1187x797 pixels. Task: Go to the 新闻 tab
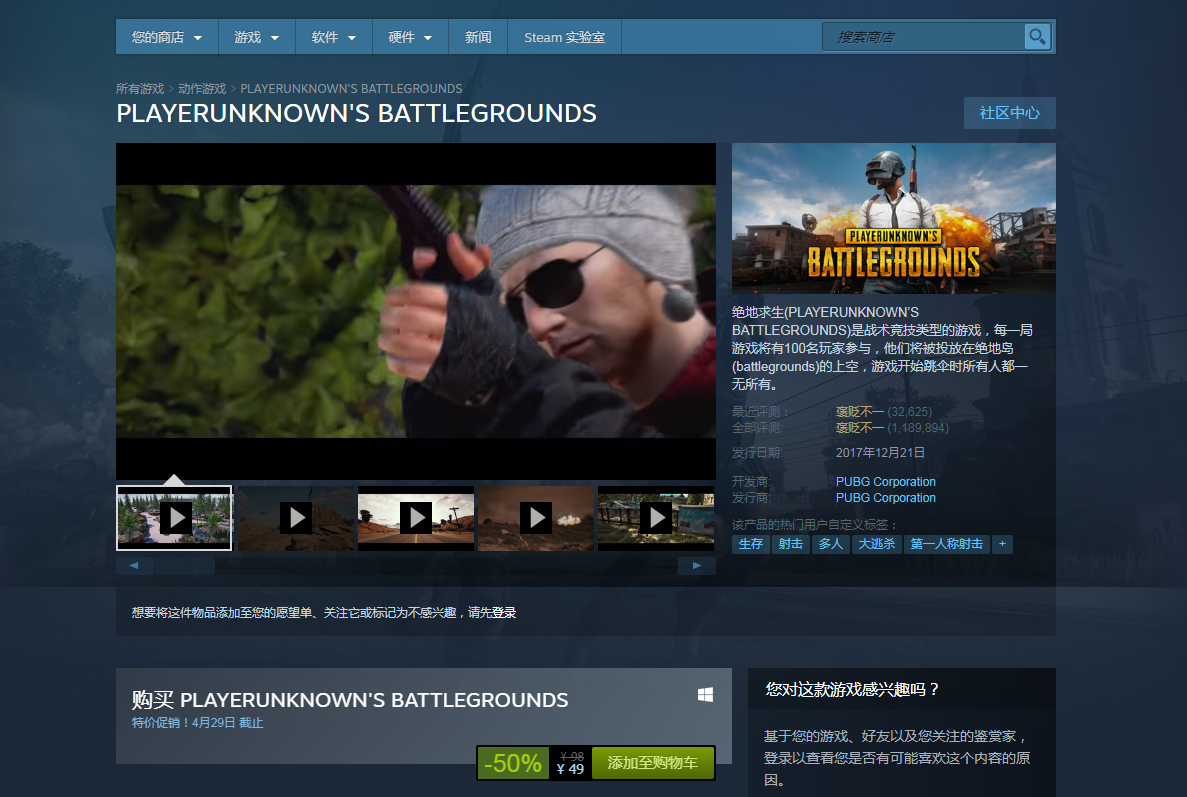coord(478,37)
